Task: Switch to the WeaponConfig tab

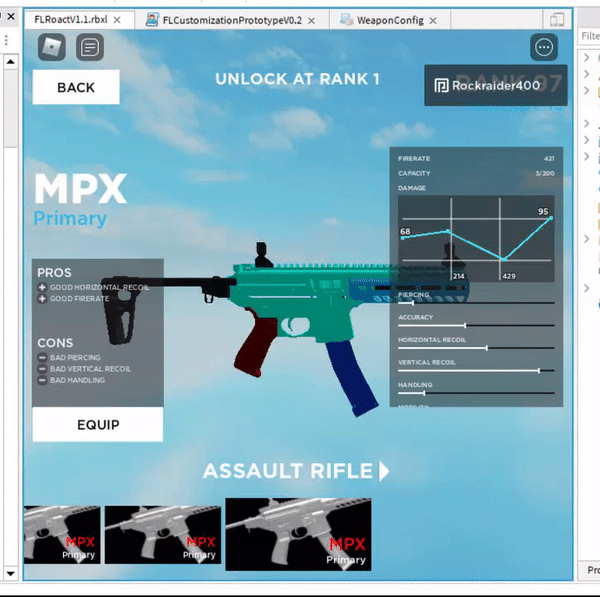Action: click(390, 20)
